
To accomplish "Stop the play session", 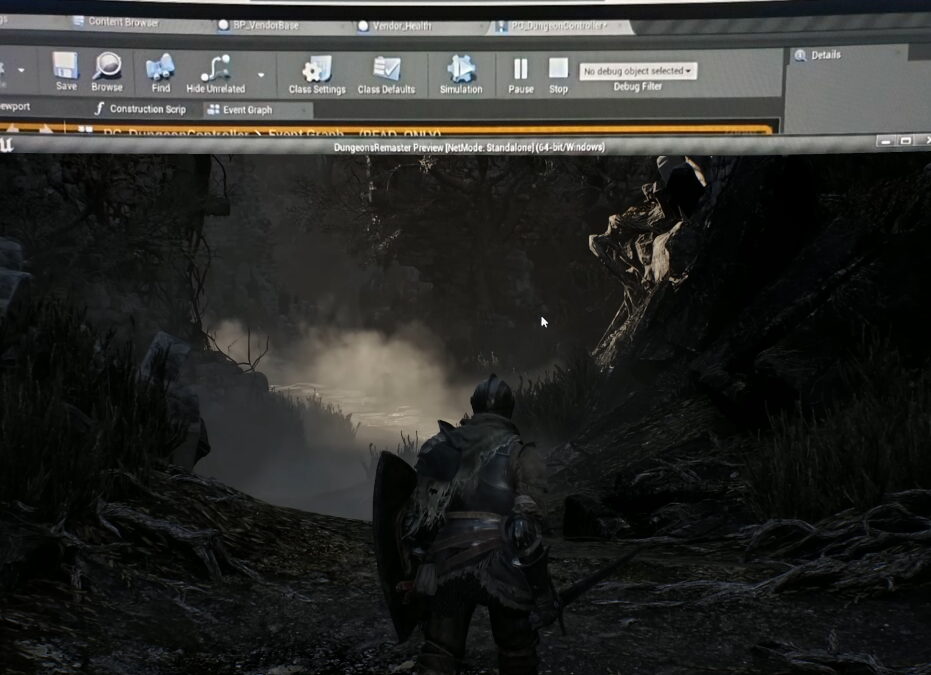I will tap(558, 75).
